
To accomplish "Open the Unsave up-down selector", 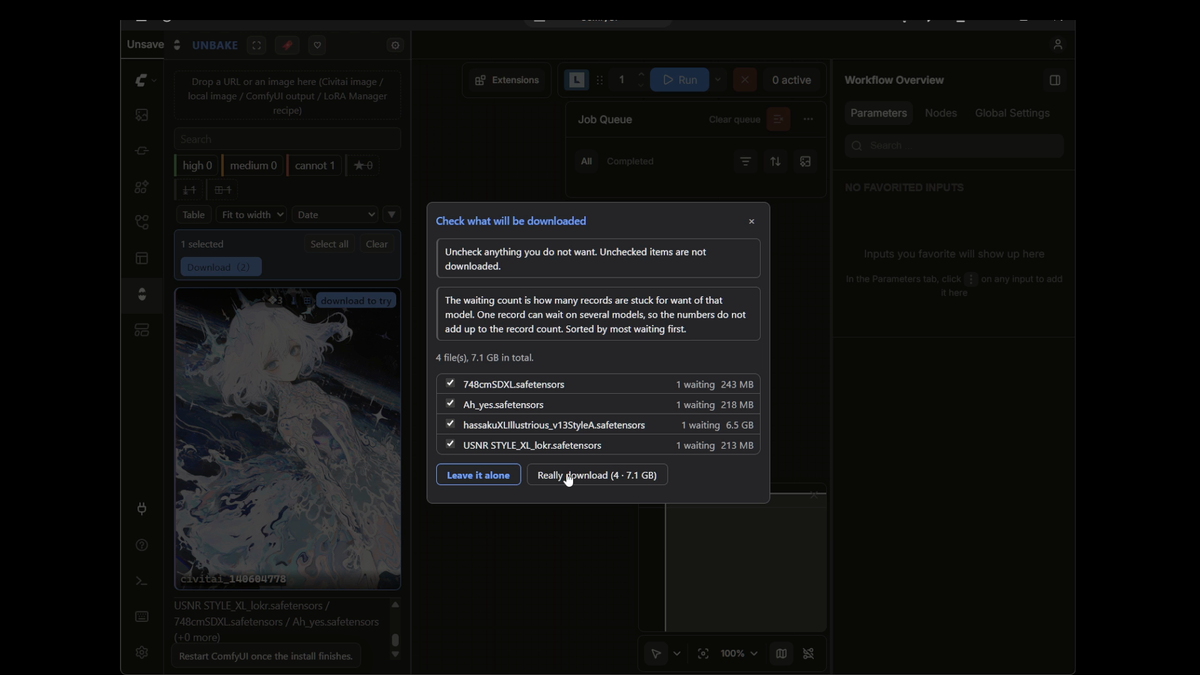I will pos(177,45).
